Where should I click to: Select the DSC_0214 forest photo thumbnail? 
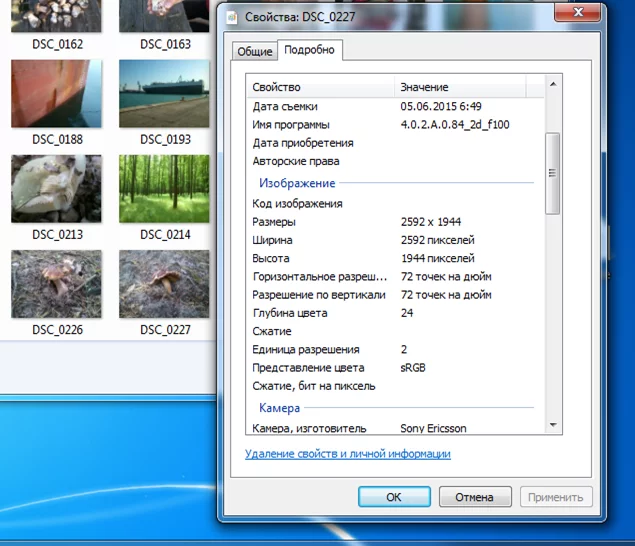click(x=165, y=188)
